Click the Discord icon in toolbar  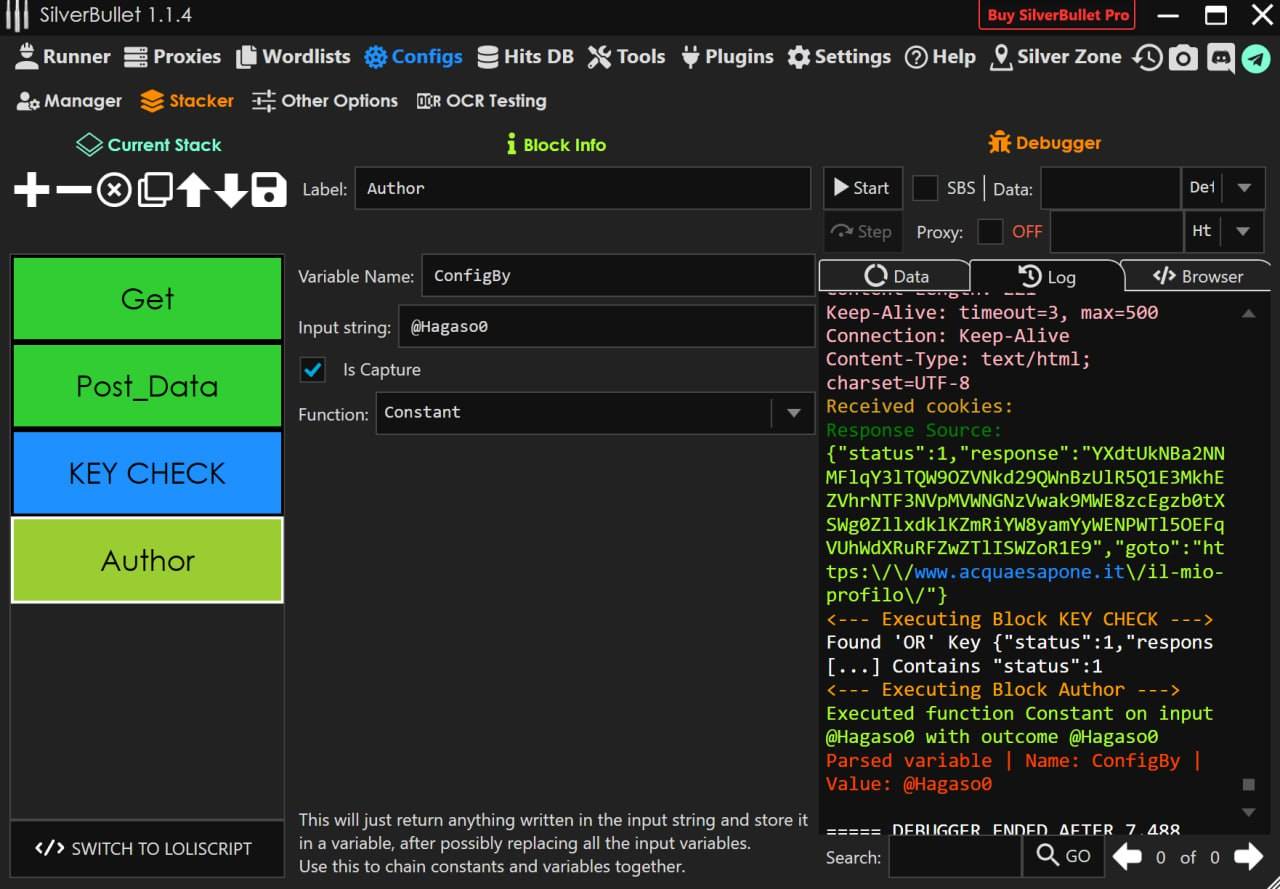(x=1219, y=58)
